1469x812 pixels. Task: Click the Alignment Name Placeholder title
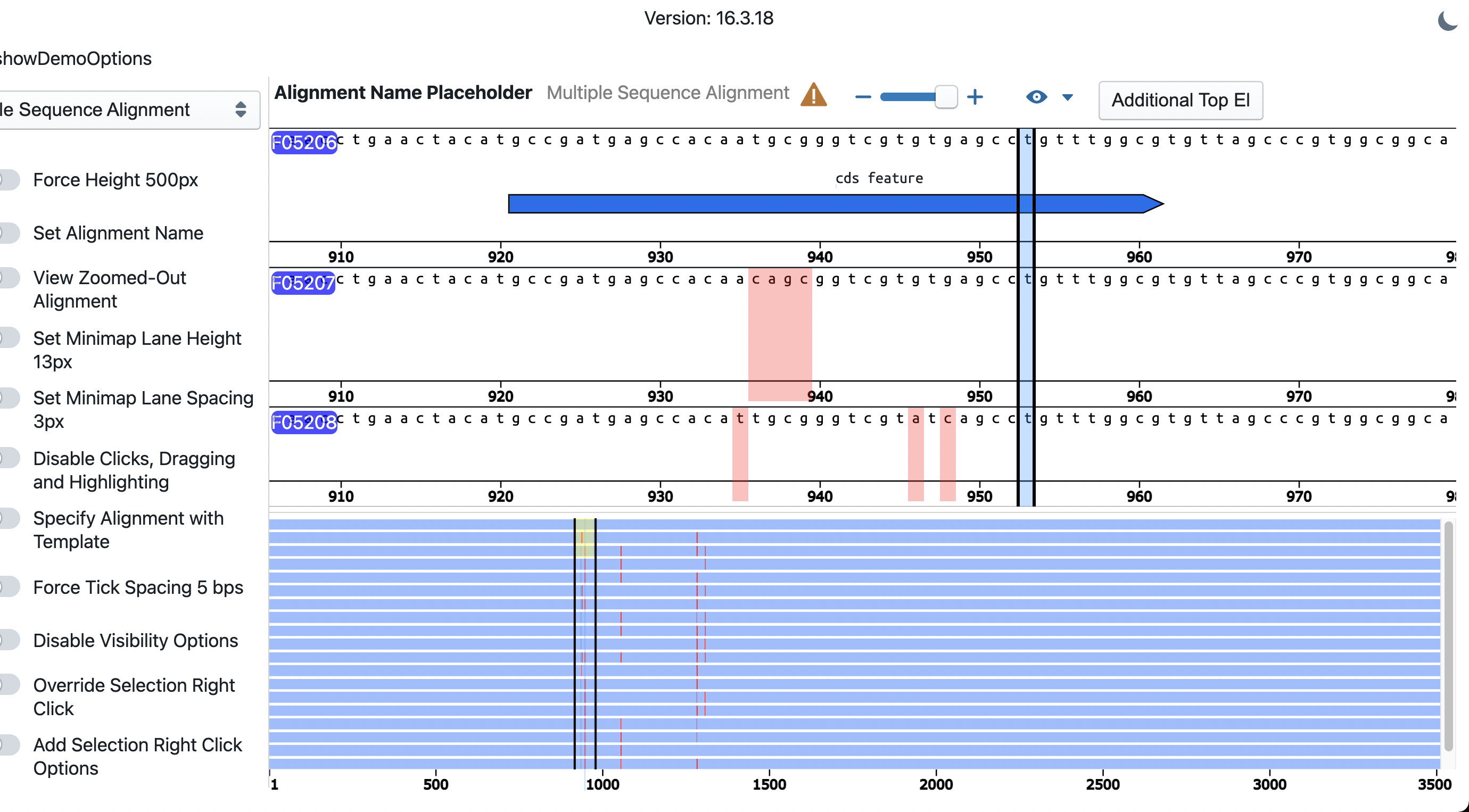(x=402, y=93)
